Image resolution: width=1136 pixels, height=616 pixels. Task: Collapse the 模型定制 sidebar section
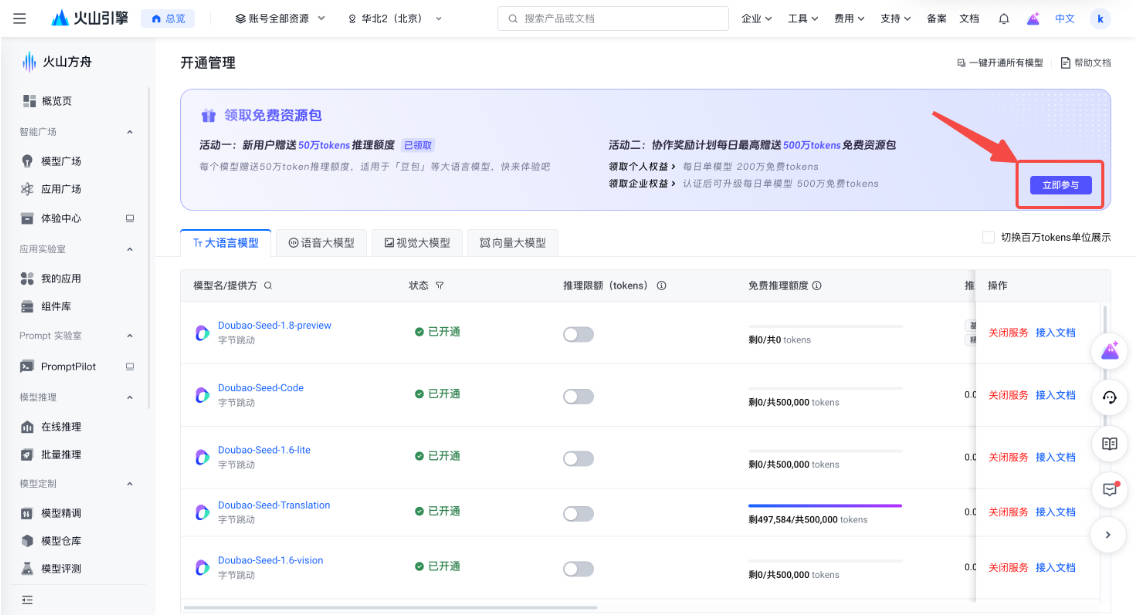pyautogui.click(x=130, y=483)
